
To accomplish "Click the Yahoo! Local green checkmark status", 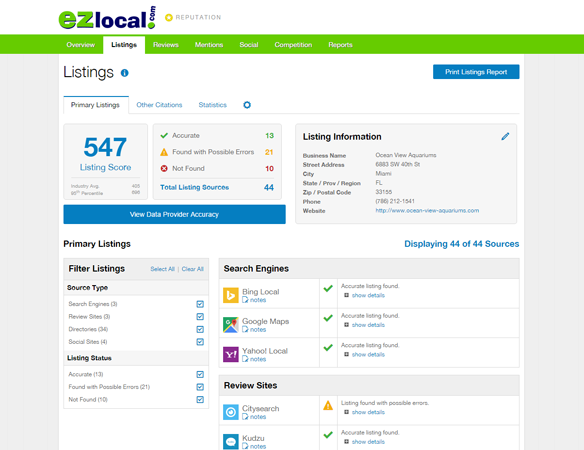I will pos(328,348).
